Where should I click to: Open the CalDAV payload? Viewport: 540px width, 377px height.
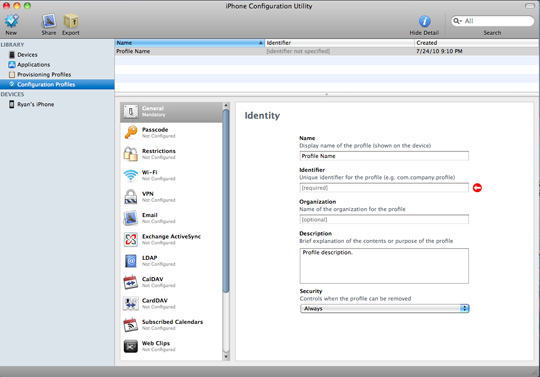coord(171,282)
